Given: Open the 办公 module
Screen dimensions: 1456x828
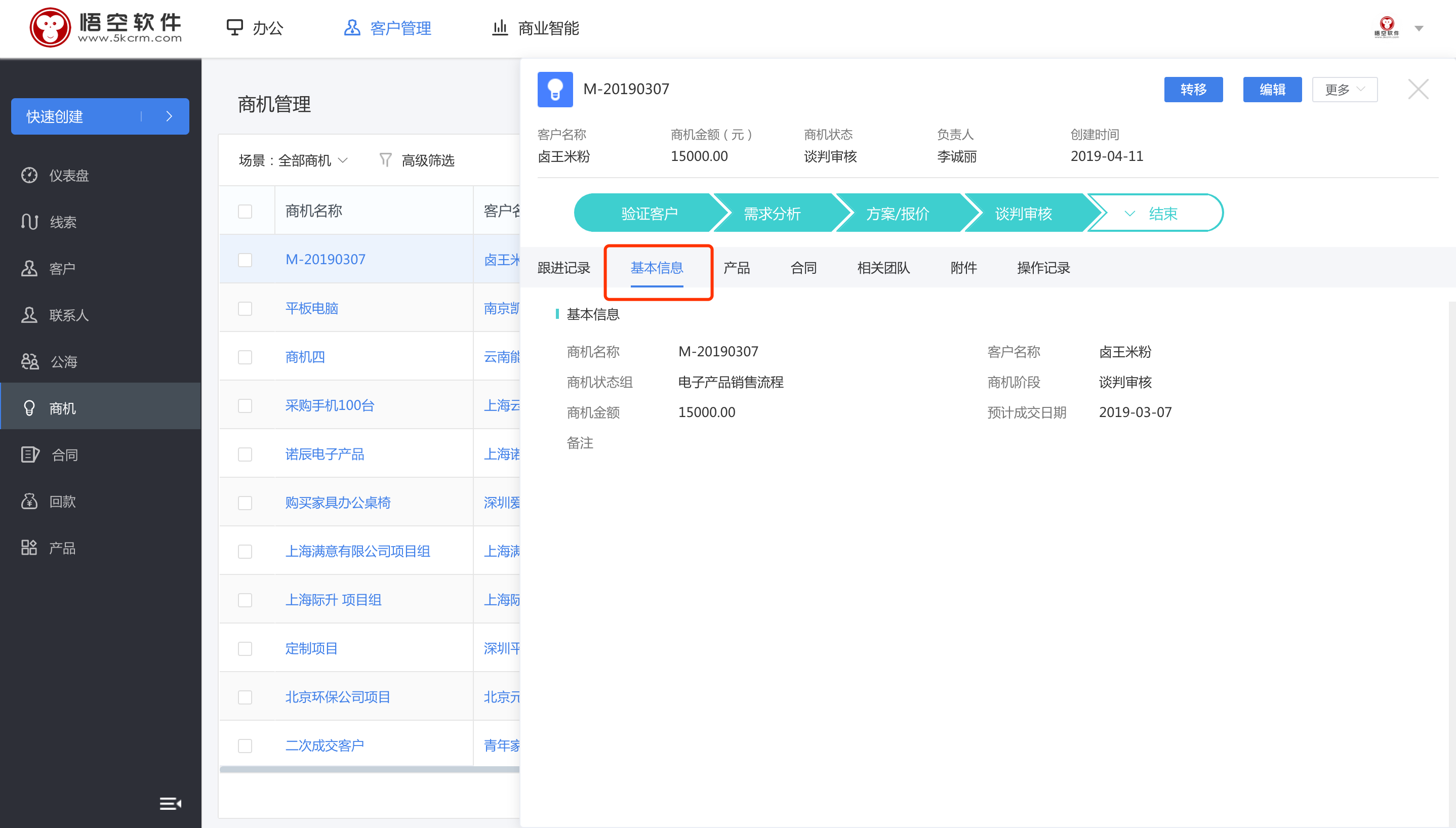Looking at the screenshot, I should point(255,28).
